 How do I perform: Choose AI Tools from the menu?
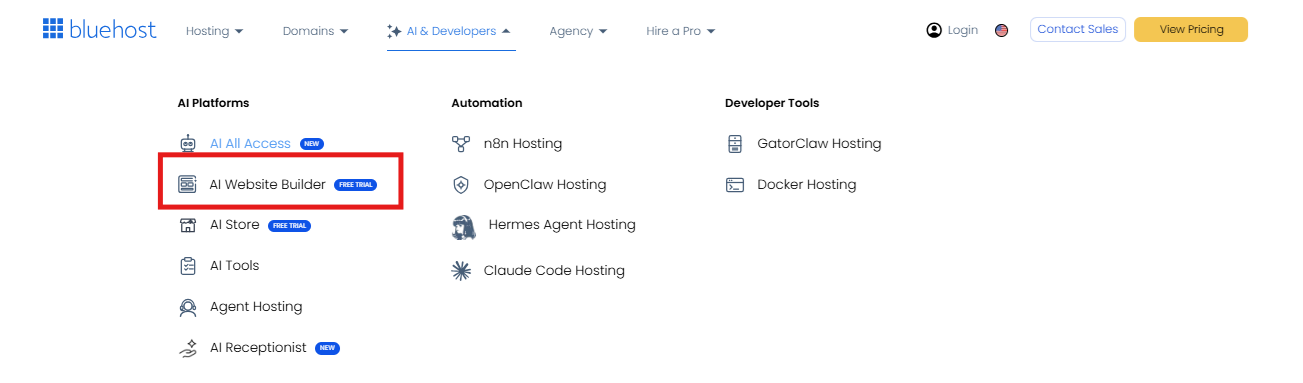pos(235,266)
